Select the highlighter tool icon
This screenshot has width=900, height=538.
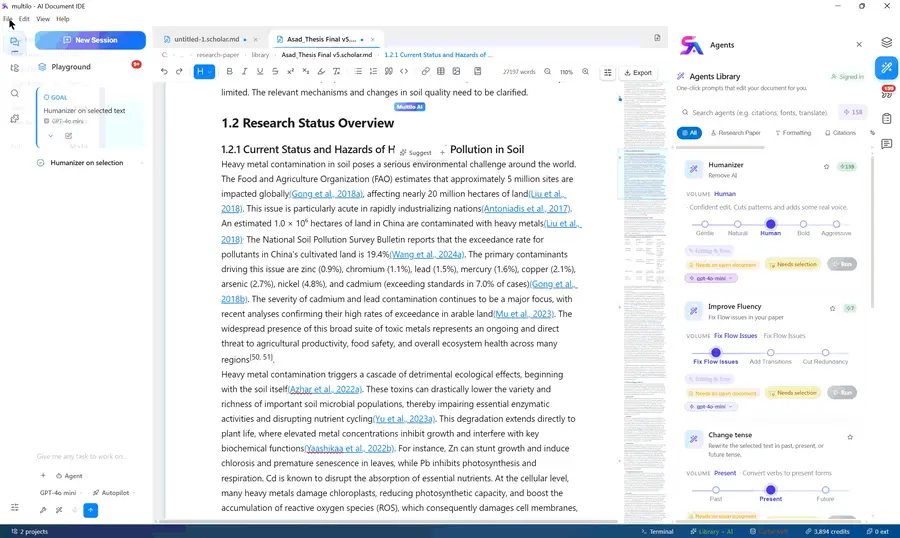(321, 72)
